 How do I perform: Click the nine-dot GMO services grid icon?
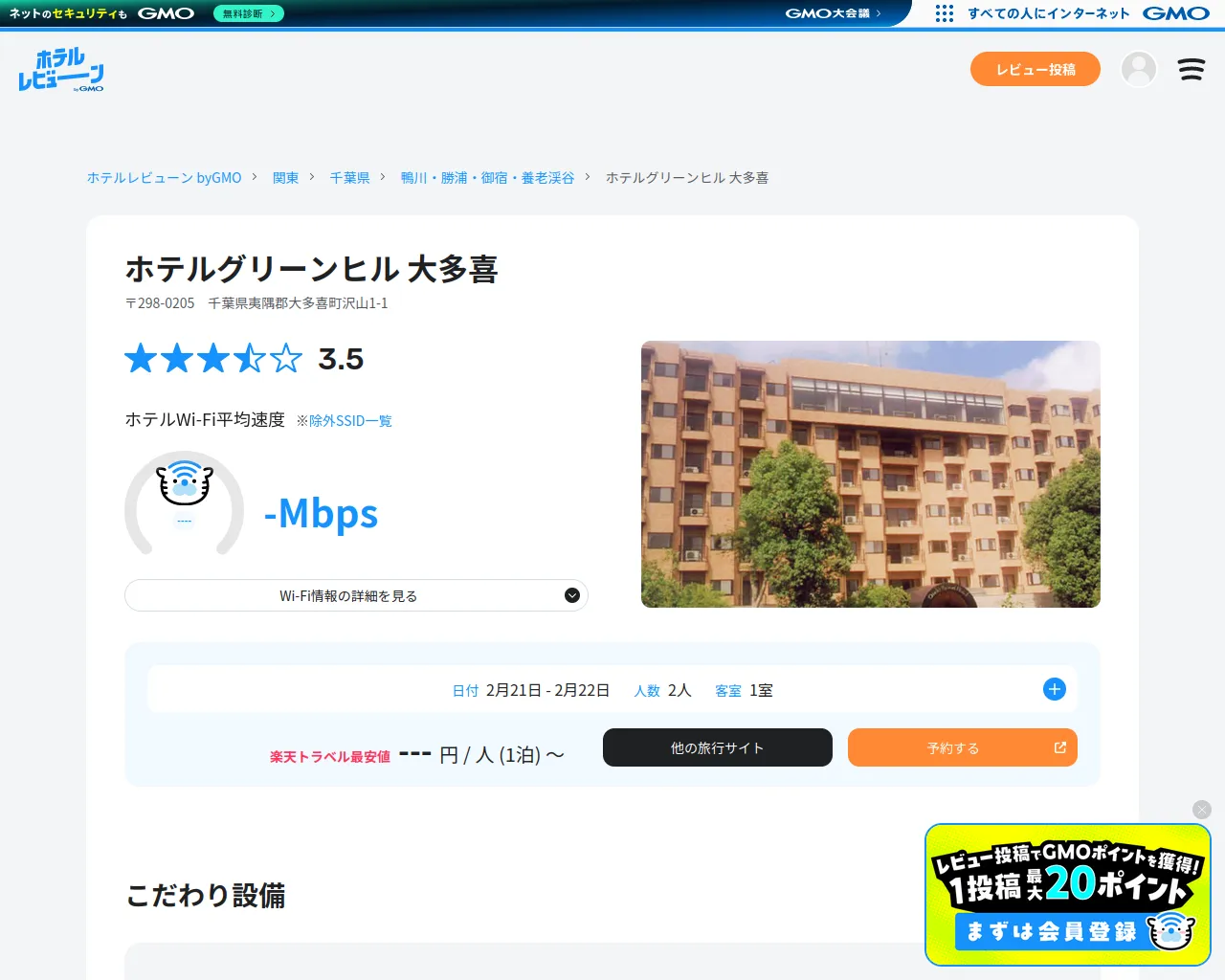point(944,13)
